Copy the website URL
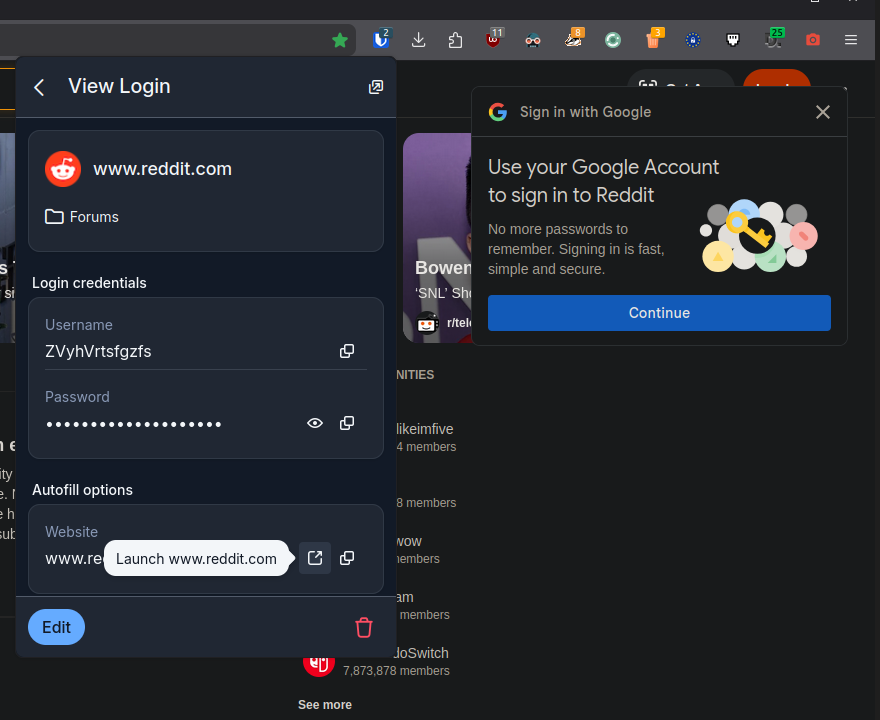This screenshot has height=720, width=880. 347,558
